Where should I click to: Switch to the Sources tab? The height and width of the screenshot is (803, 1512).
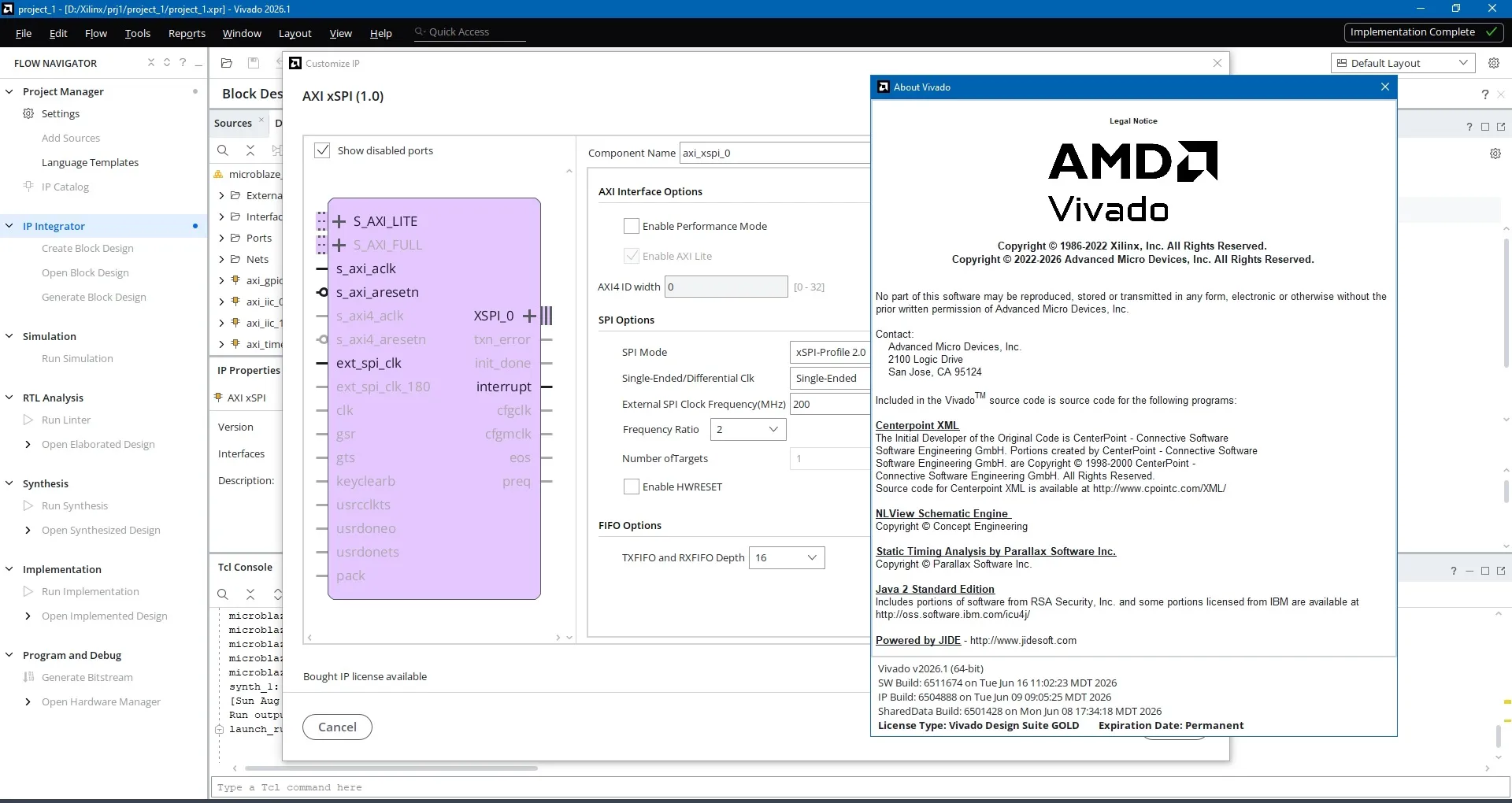233,123
